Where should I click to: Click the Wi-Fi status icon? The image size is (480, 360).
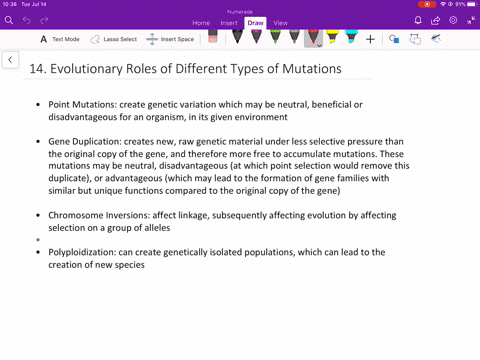pyautogui.click(x=443, y=4)
